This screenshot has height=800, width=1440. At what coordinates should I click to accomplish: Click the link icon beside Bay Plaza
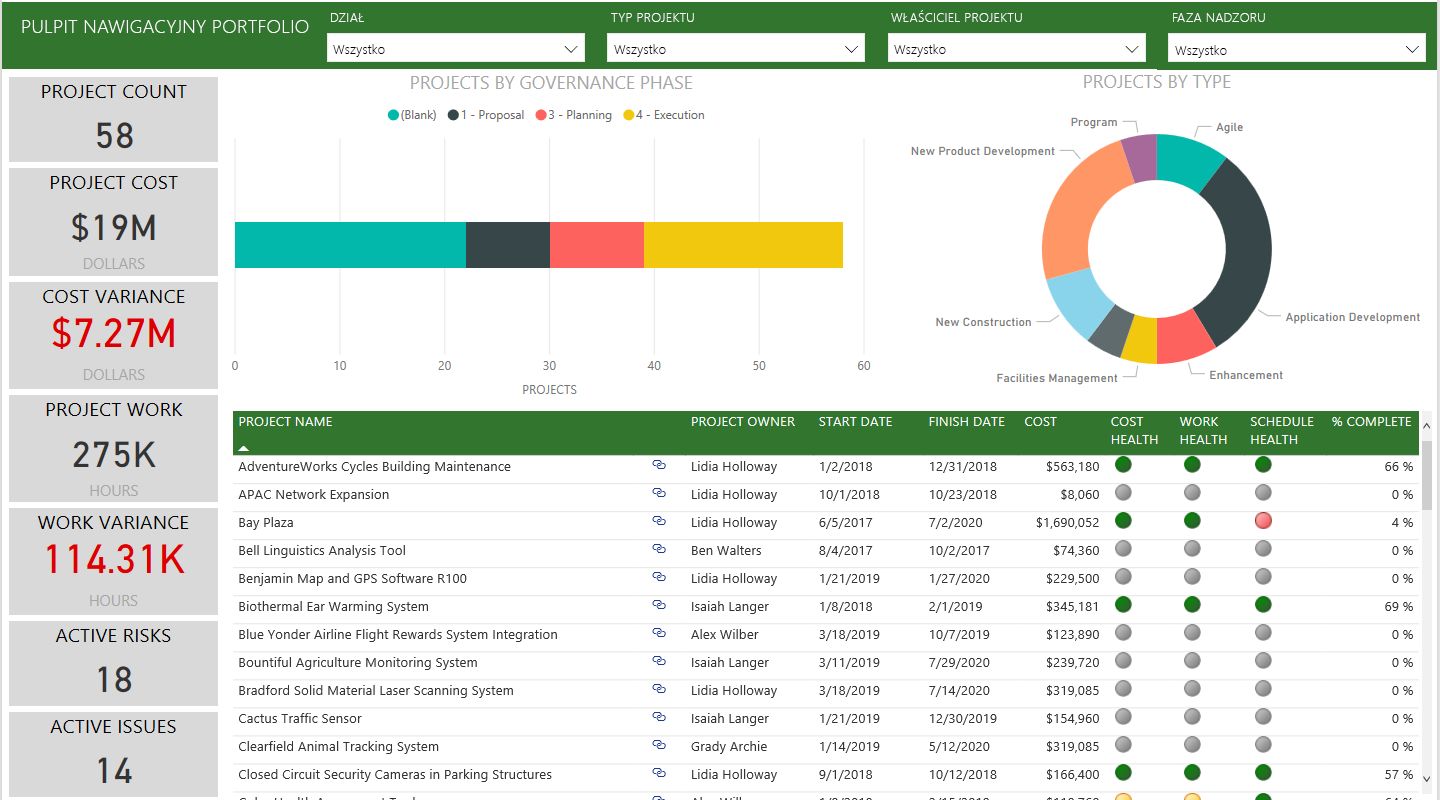658,522
